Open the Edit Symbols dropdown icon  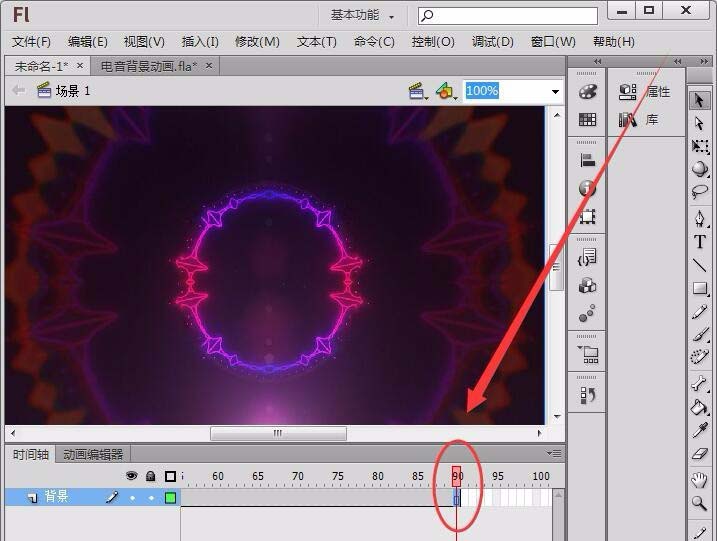coord(446,91)
